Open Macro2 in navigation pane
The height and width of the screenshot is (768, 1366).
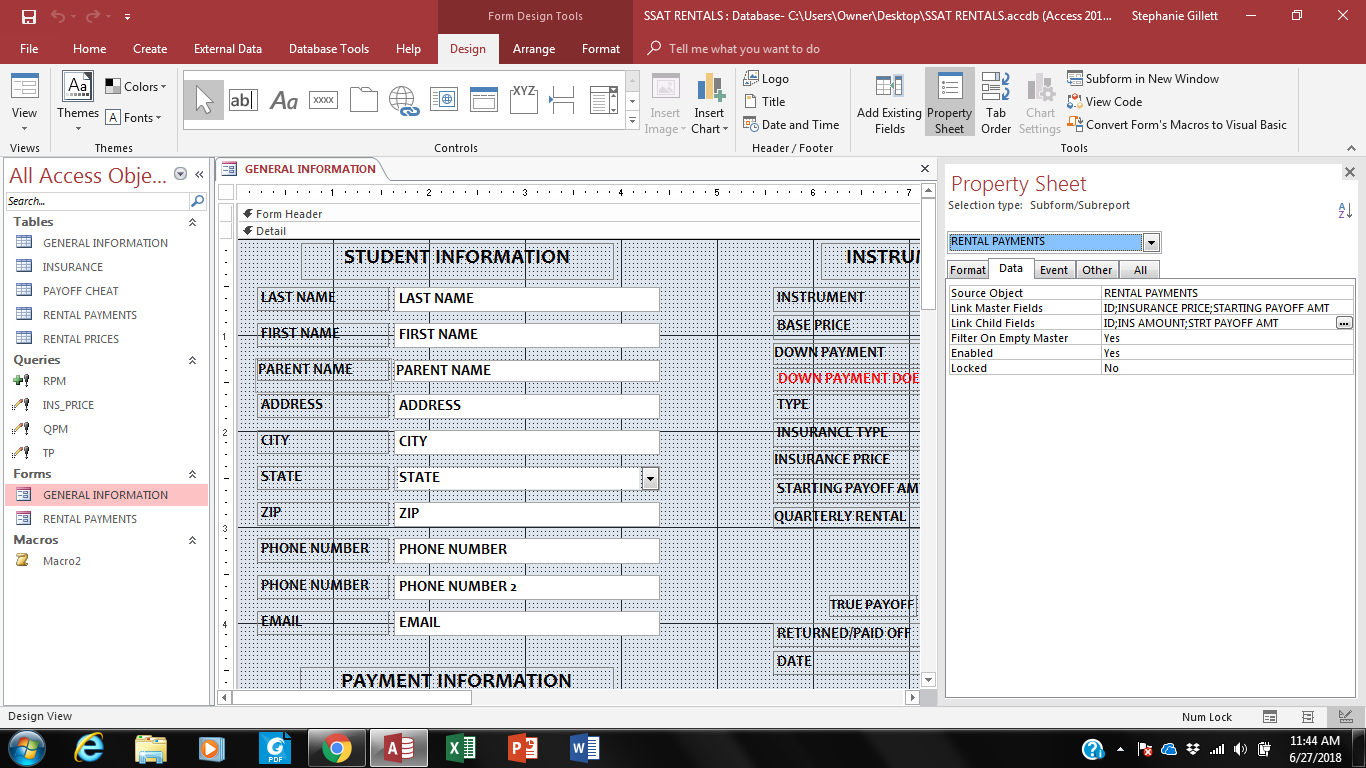coord(62,561)
